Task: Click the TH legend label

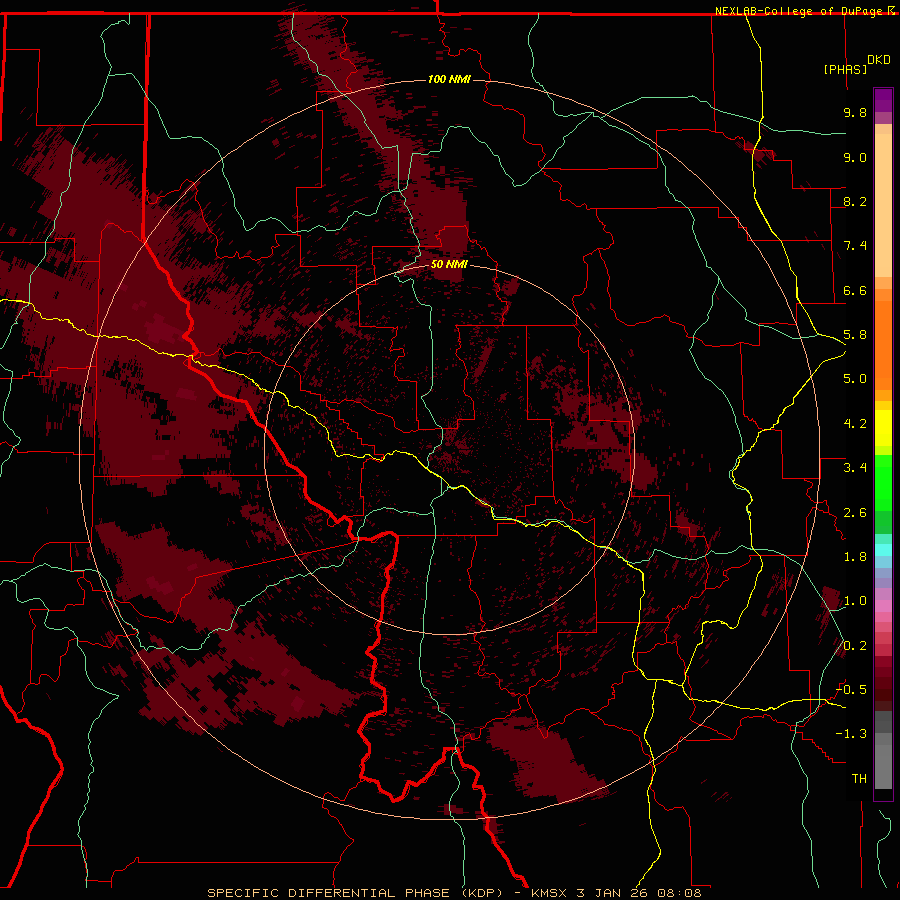Action: (x=859, y=779)
